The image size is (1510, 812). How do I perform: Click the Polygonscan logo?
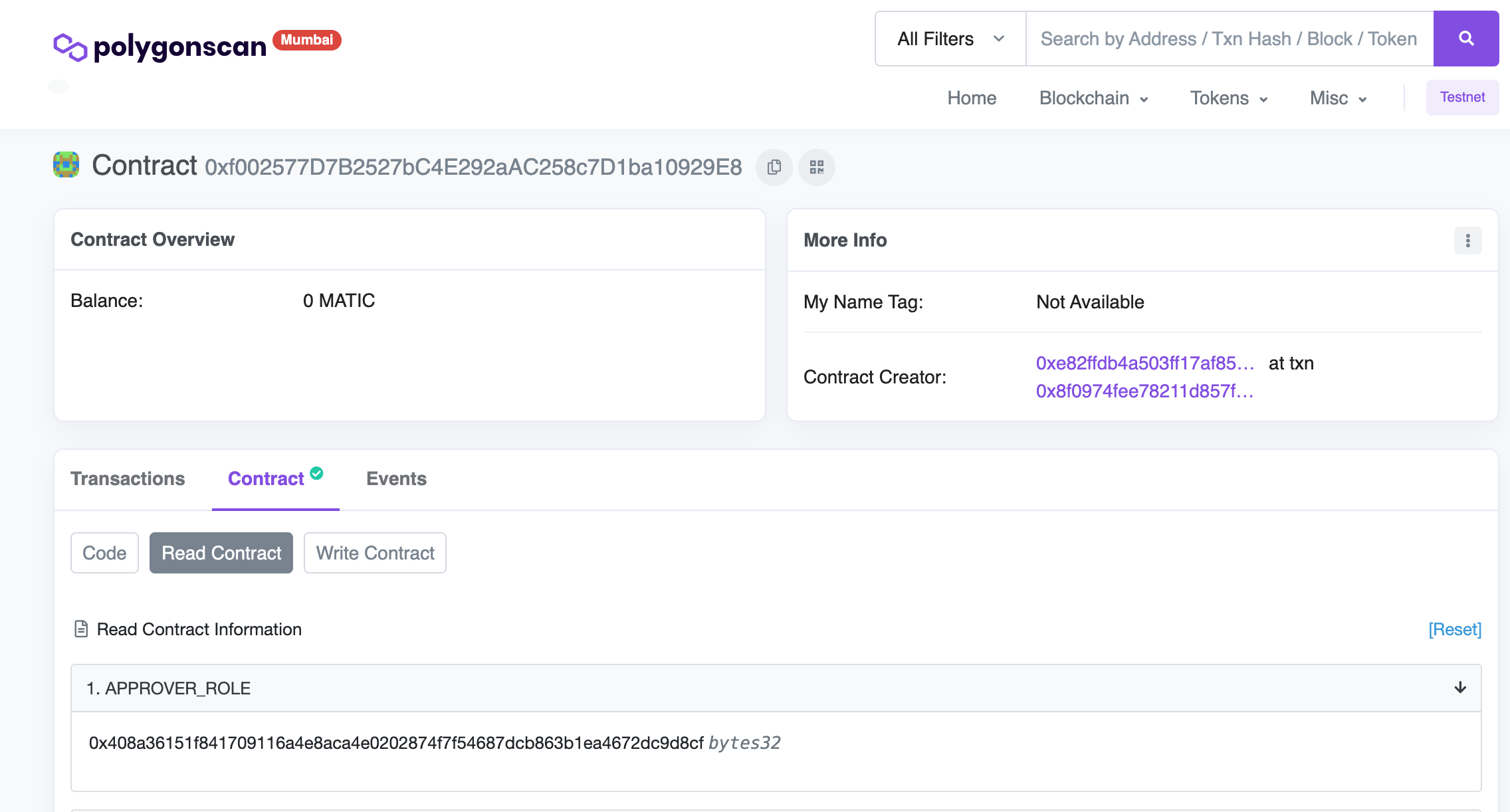(160, 47)
